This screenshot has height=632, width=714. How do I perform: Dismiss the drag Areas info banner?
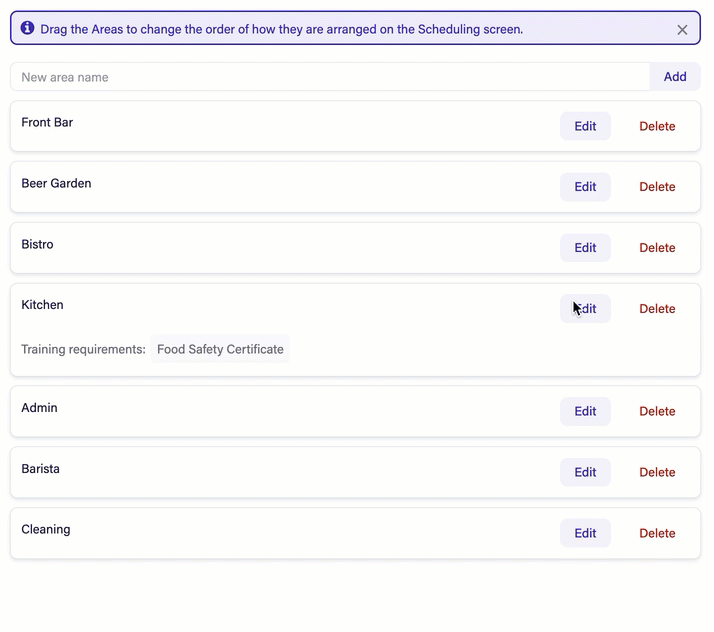click(682, 30)
